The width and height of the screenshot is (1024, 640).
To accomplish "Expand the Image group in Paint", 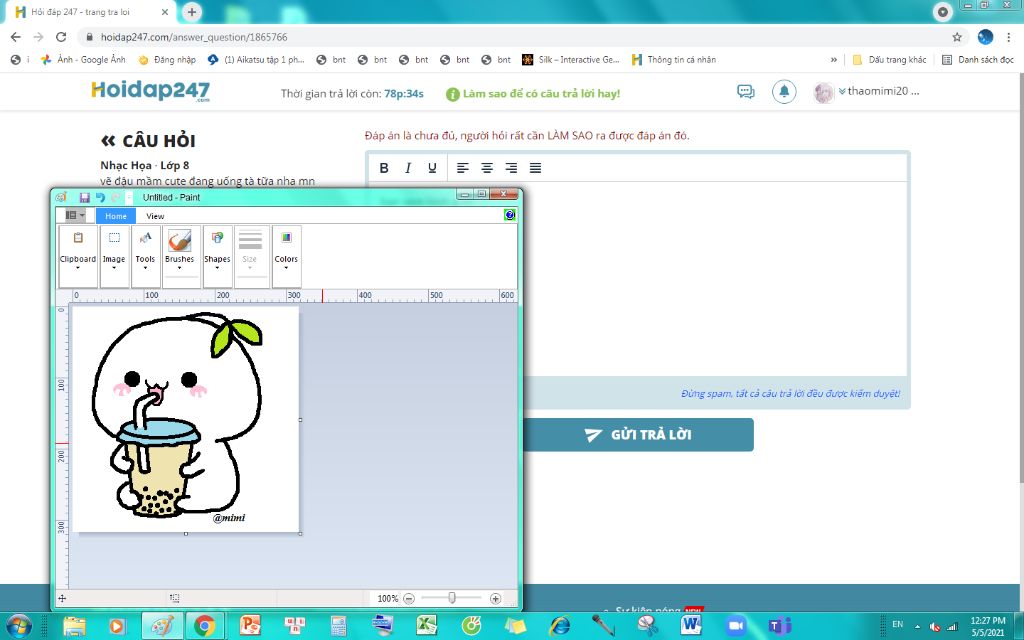I will pos(114,256).
